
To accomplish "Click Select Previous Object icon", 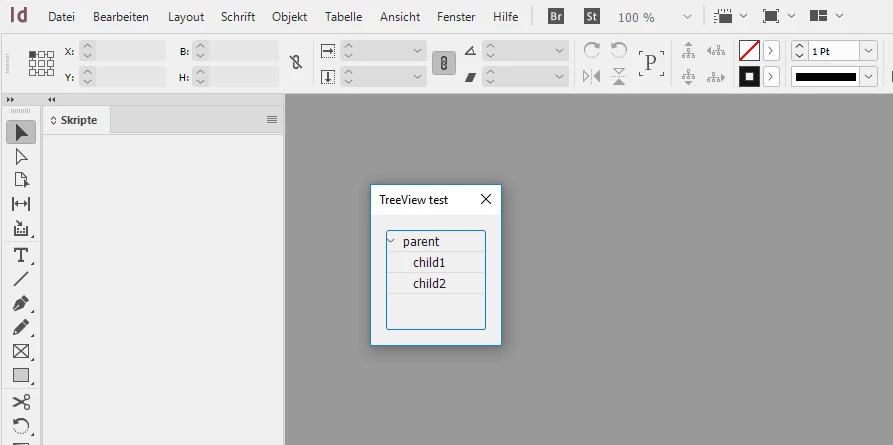I will [x=715, y=51].
